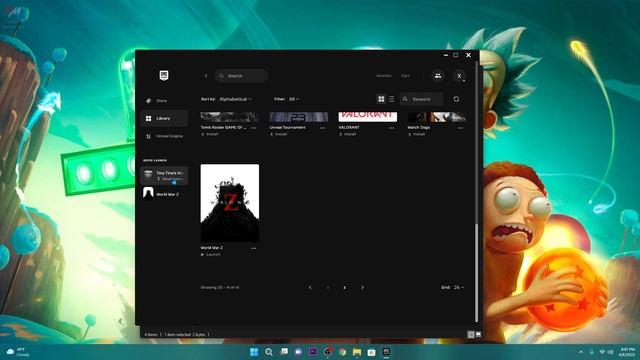Expand the Filter All dropdown
This screenshot has width=640, height=360.
click(294, 99)
